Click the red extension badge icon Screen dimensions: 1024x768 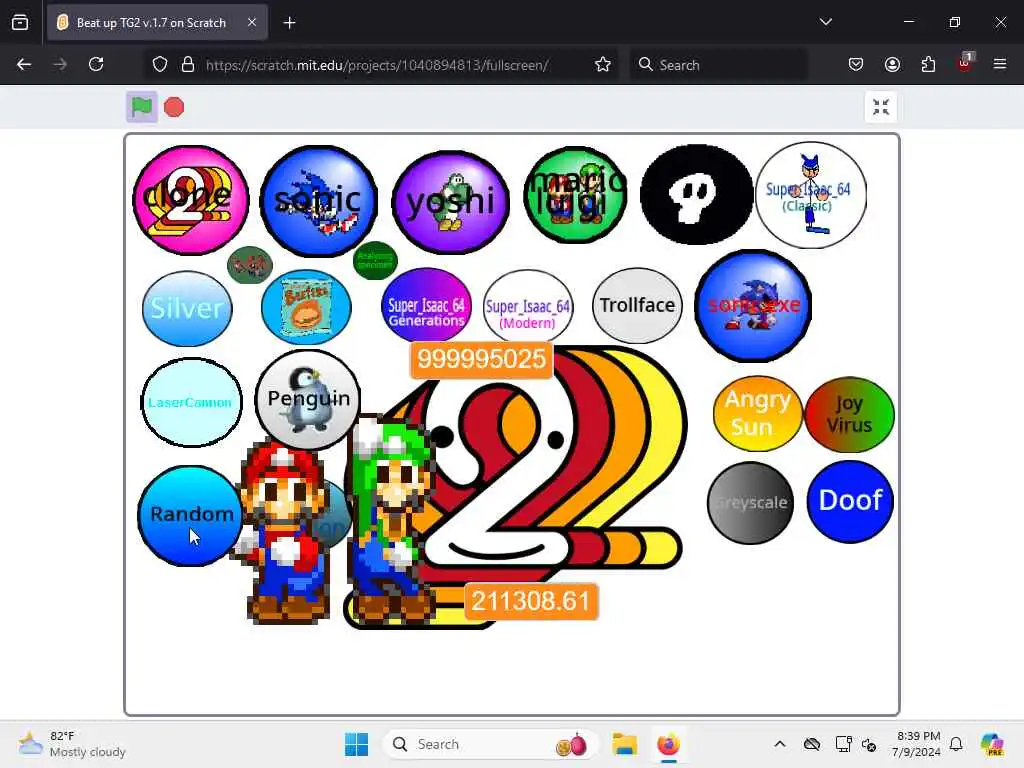click(965, 63)
